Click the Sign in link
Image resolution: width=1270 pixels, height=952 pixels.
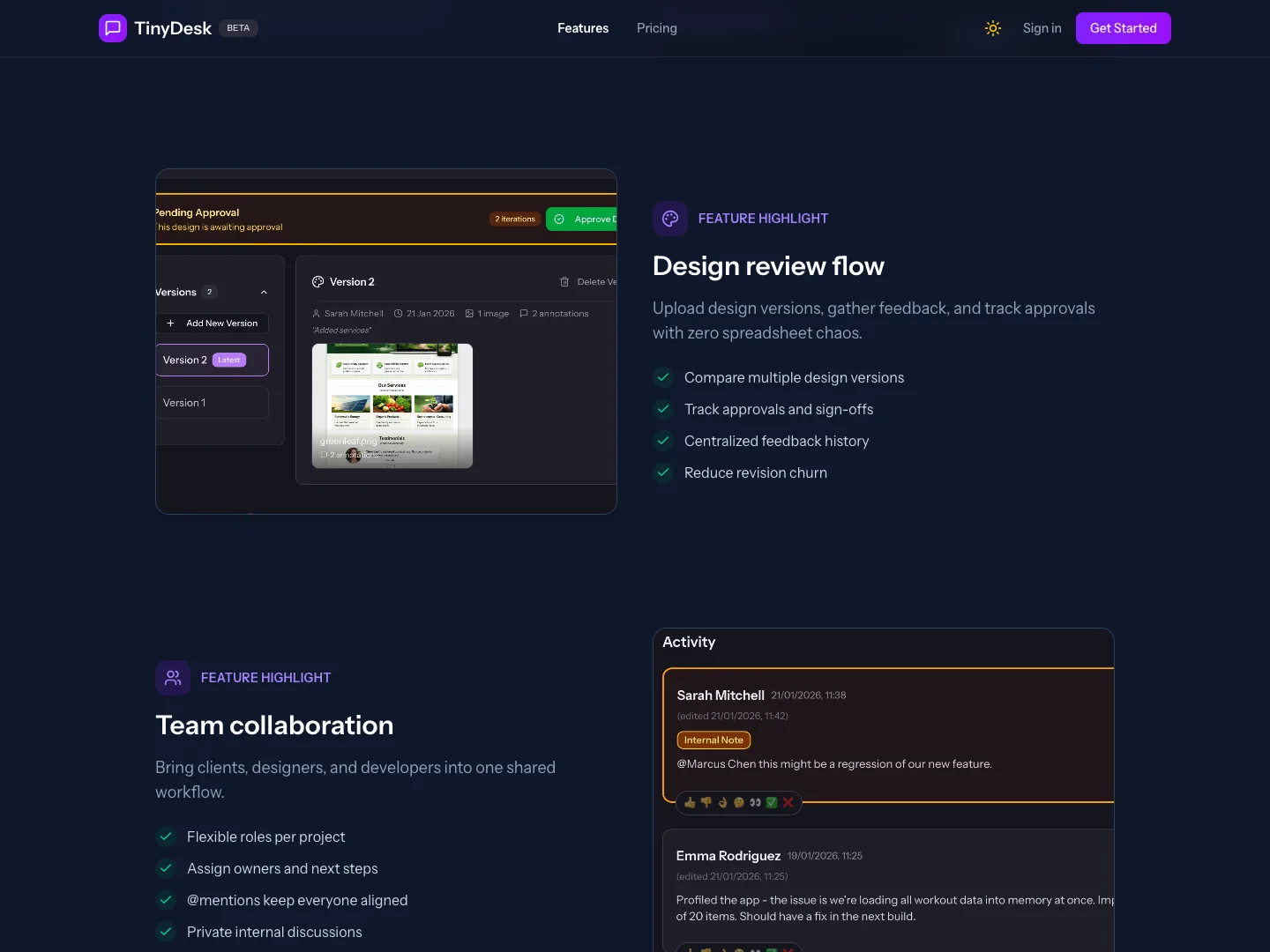coord(1042,28)
